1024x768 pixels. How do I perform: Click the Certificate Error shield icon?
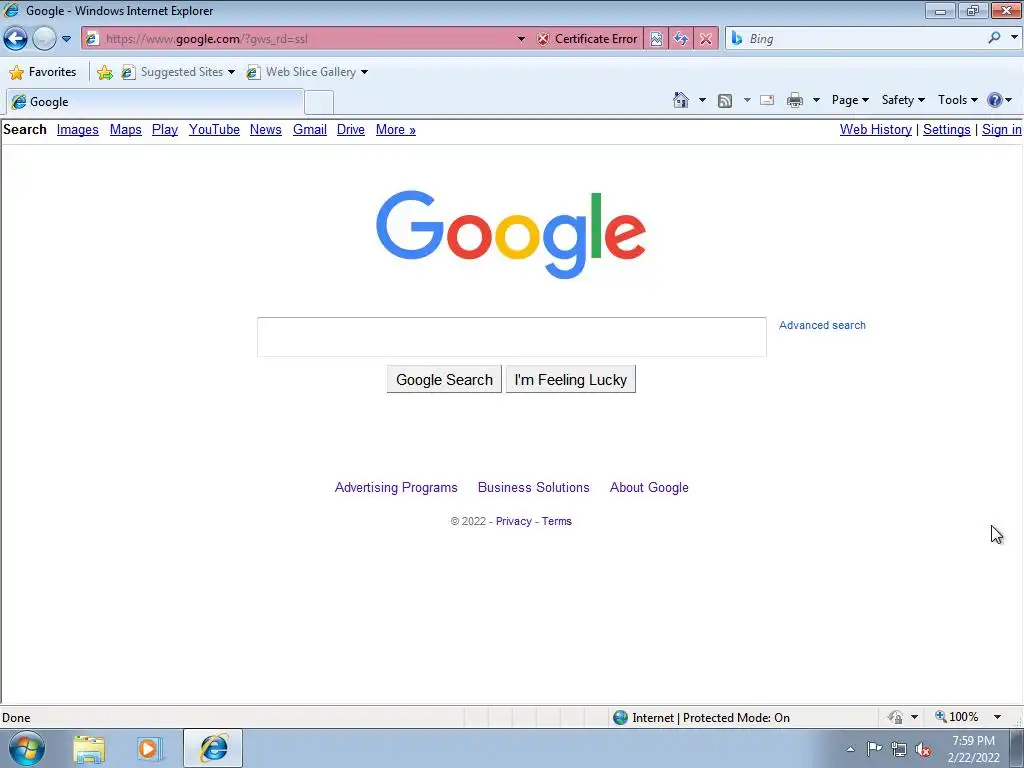543,39
